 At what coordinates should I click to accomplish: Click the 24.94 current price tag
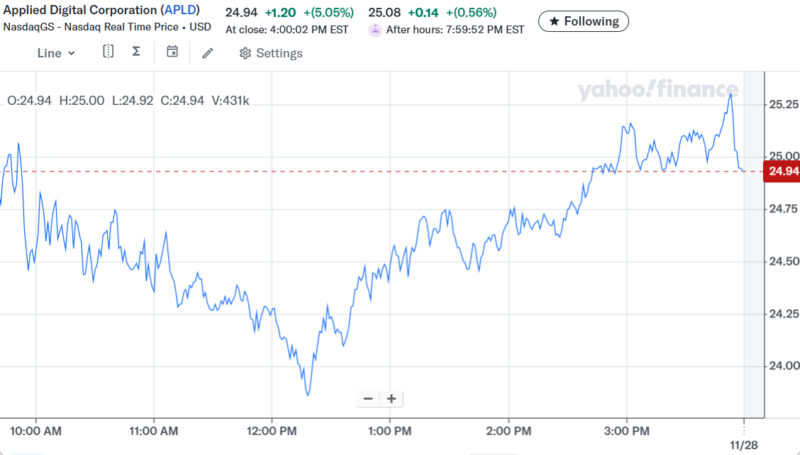pyautogui.click(x=781, y=171)
